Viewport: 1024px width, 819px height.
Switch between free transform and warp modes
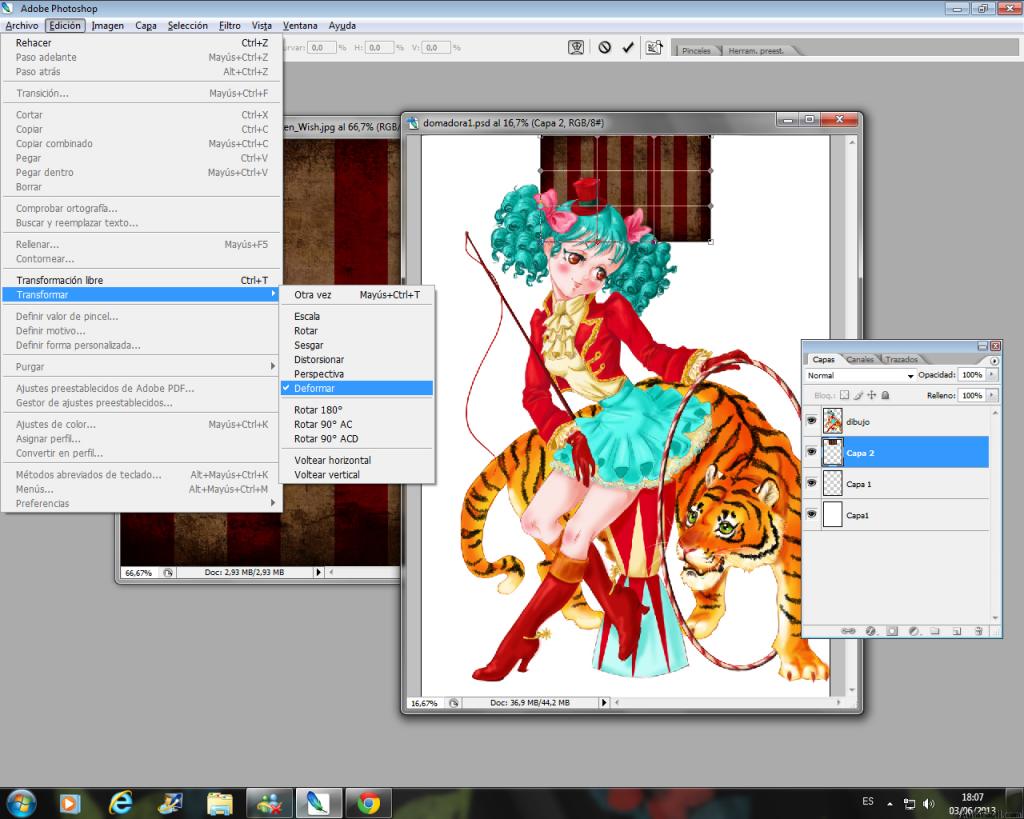point(576,48)
